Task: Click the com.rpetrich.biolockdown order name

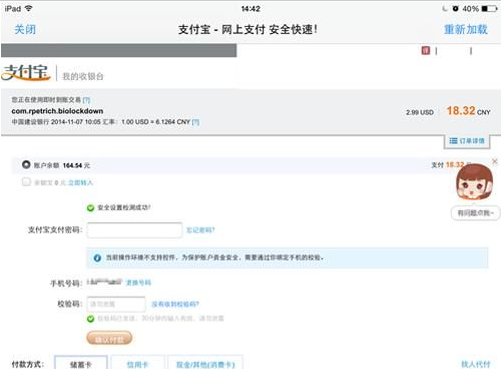Action: click(57, 111)
